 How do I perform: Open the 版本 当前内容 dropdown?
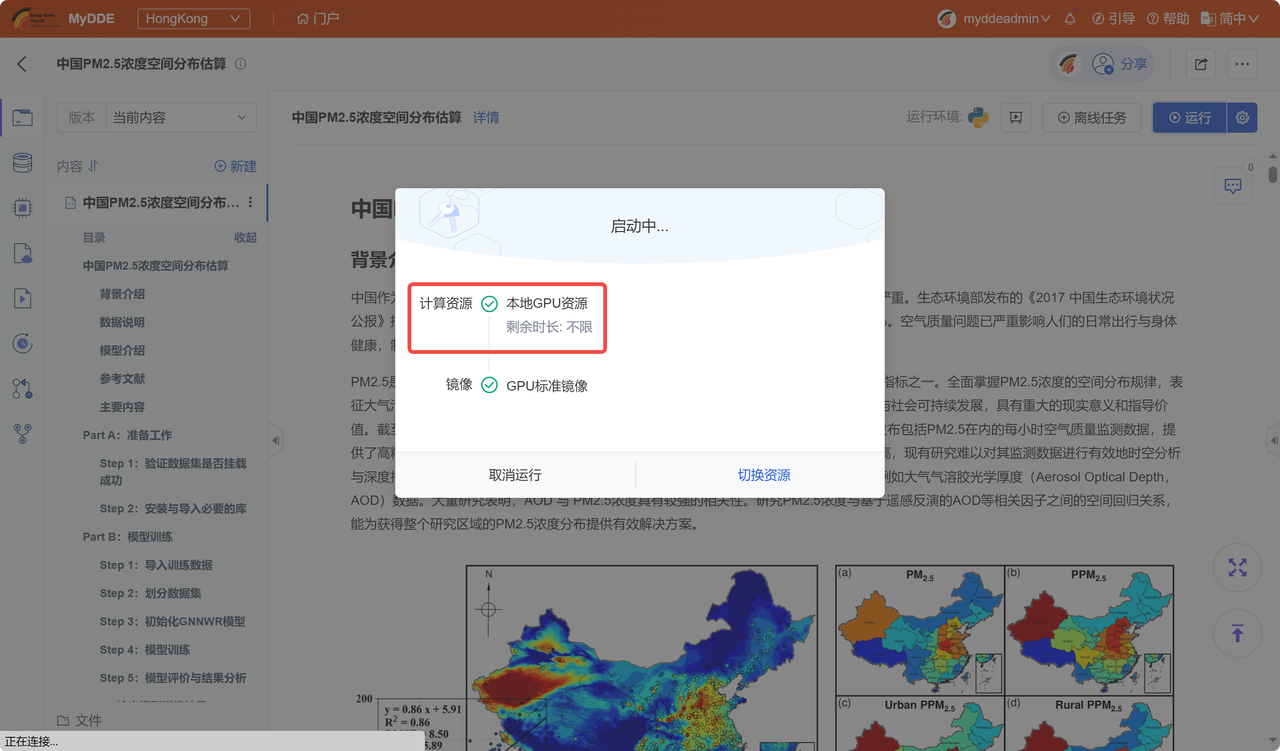(x=157, y=117)
